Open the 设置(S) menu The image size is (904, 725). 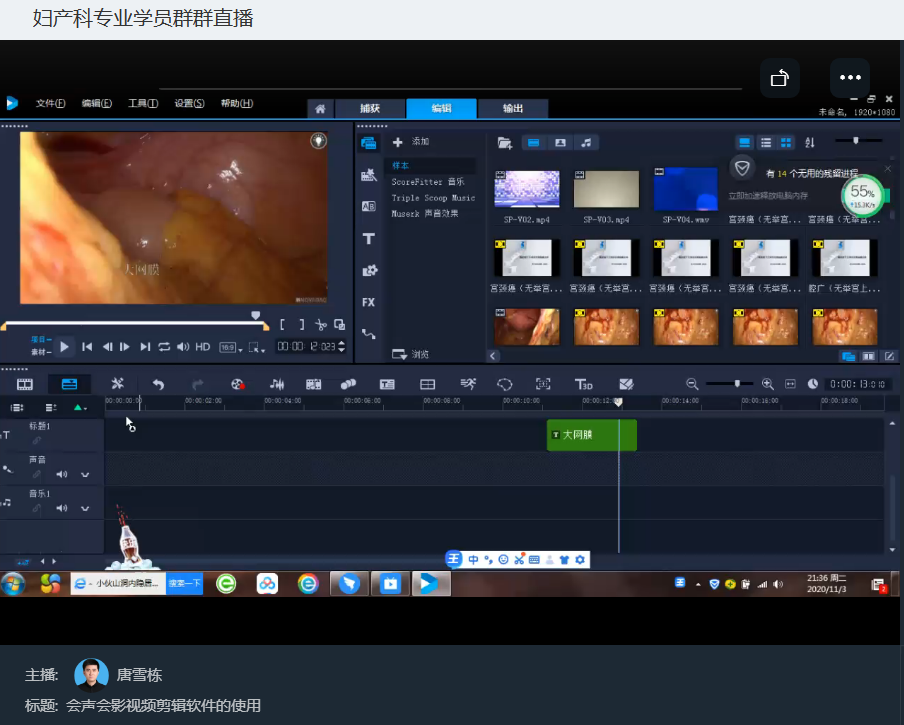pyautogui.click(x=190, y=103)
